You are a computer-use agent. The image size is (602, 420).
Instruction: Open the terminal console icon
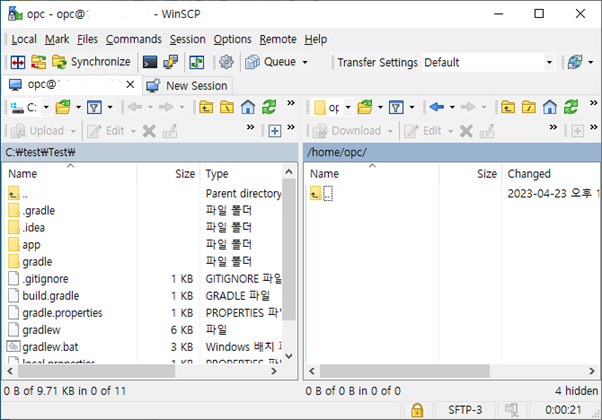[x=150, y=62]
